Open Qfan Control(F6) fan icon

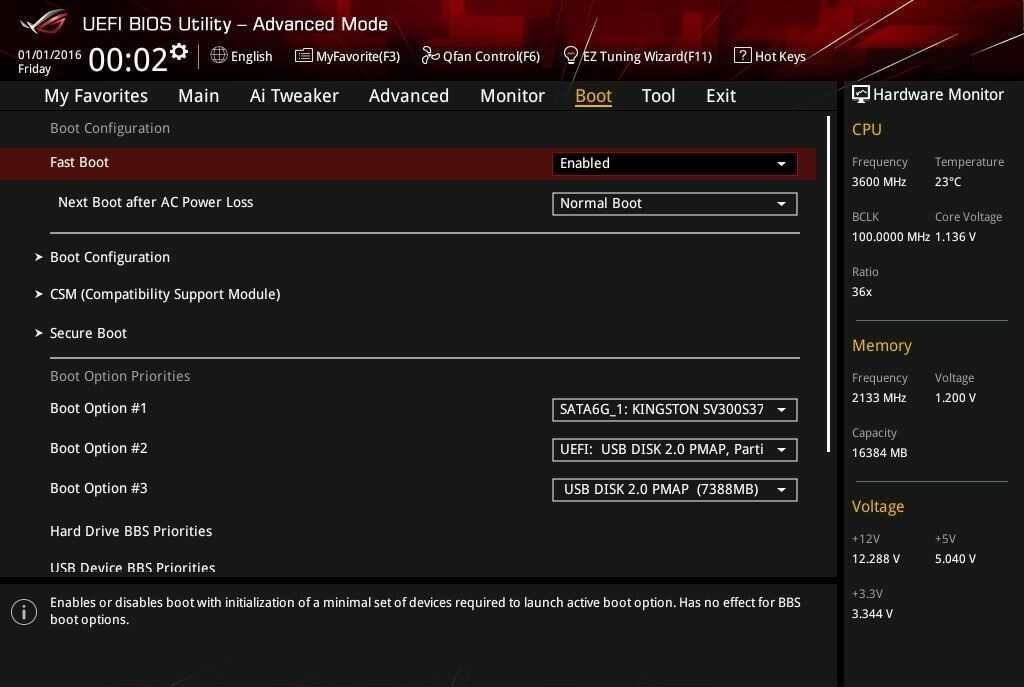tap(430, 55)
